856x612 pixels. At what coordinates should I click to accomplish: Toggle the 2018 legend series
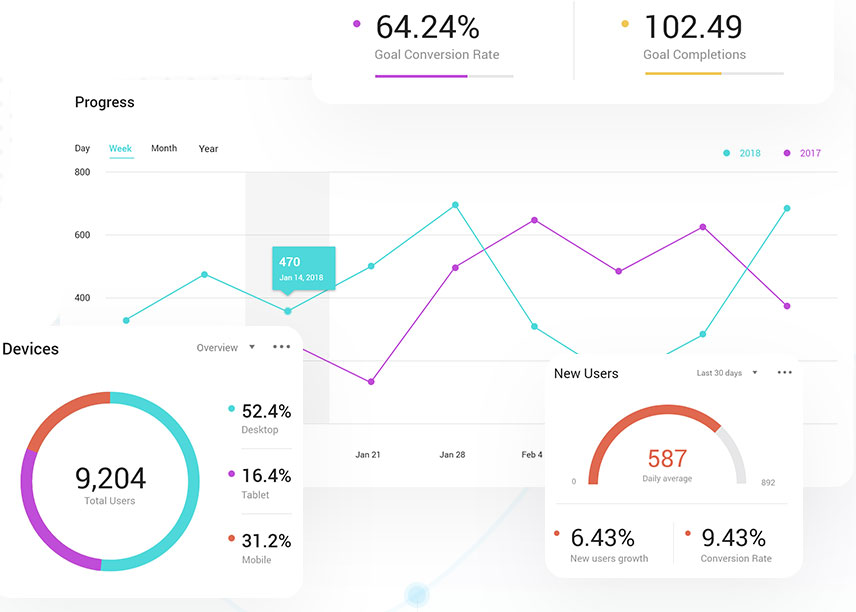[x=742, y=153]
